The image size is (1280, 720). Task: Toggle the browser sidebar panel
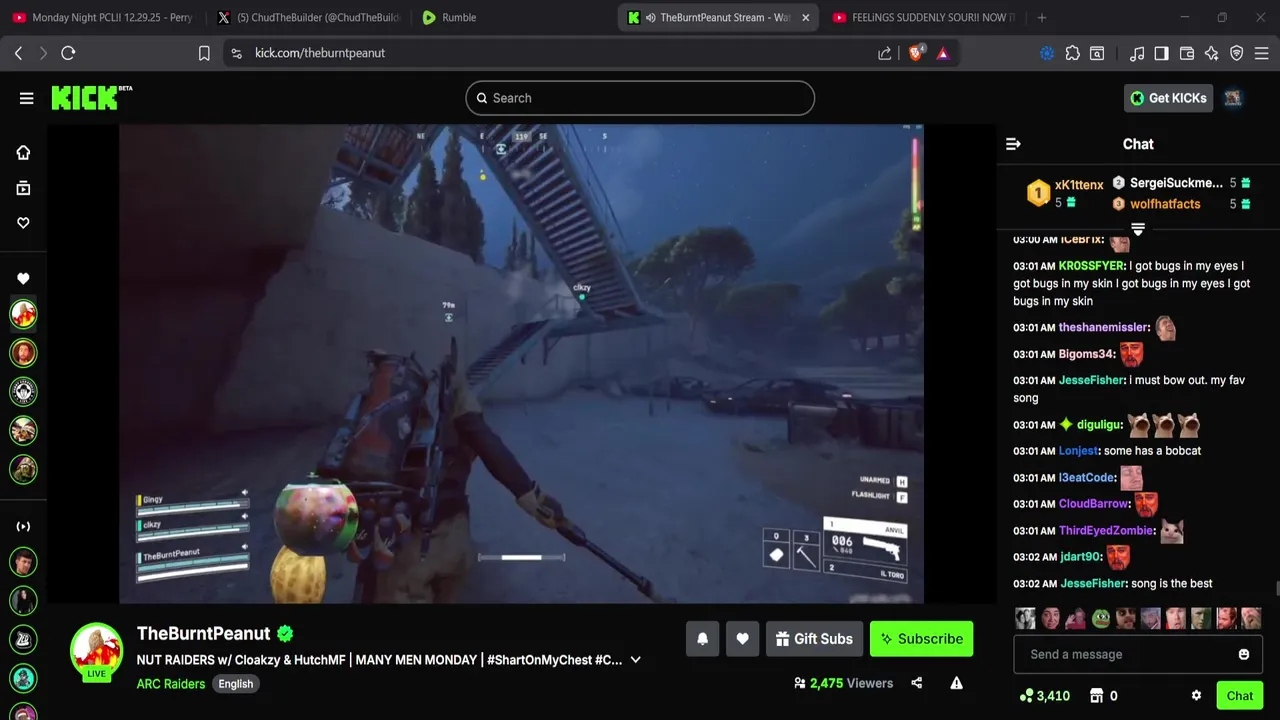coord(1161,53)
